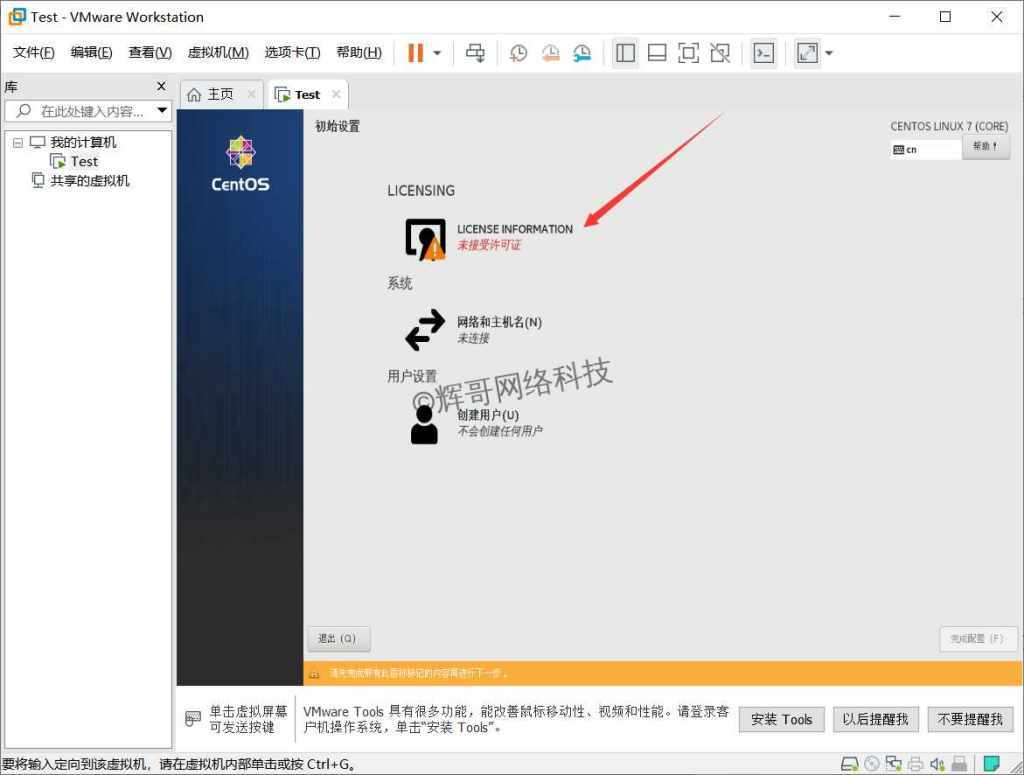Close the library (库) panel
The width and height of the screenshot is (1024, 775).
[x=161, y=86]
